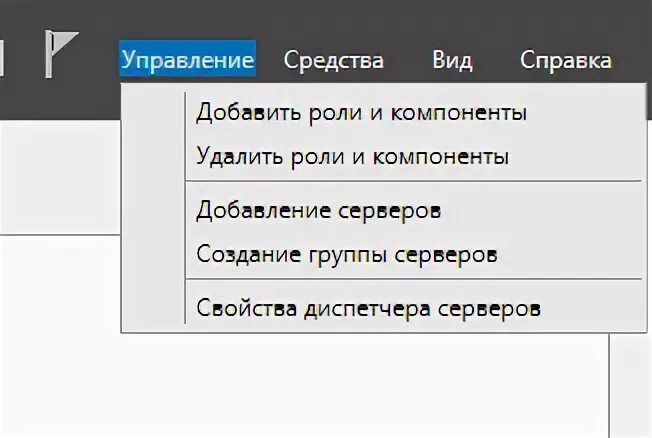Image resolution: width=652 pixels, height=438 pixels.
Task: Open the Справка menu
Action: click(566, 60)
